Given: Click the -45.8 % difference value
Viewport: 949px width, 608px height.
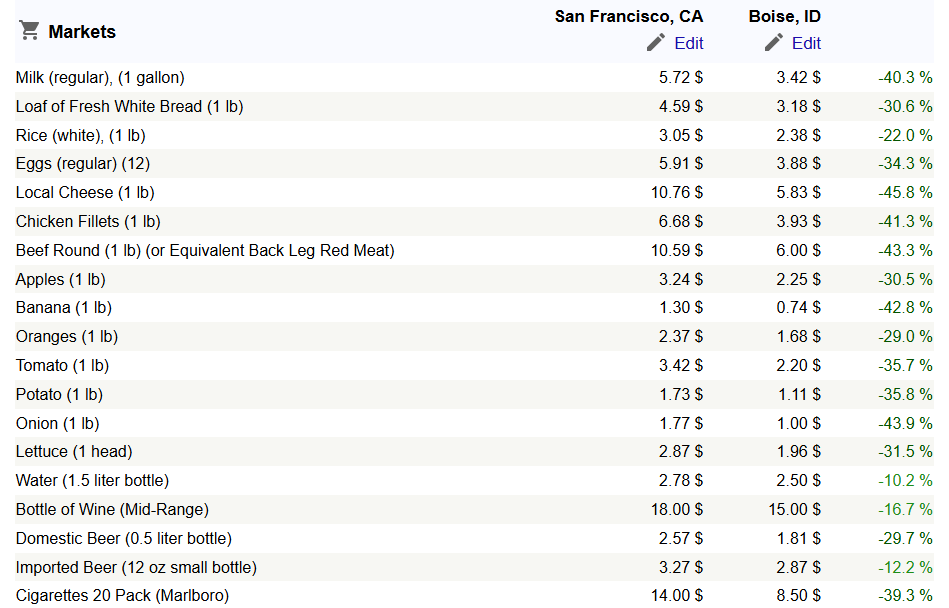Looking at the screenshot, I should click(905, 192).
